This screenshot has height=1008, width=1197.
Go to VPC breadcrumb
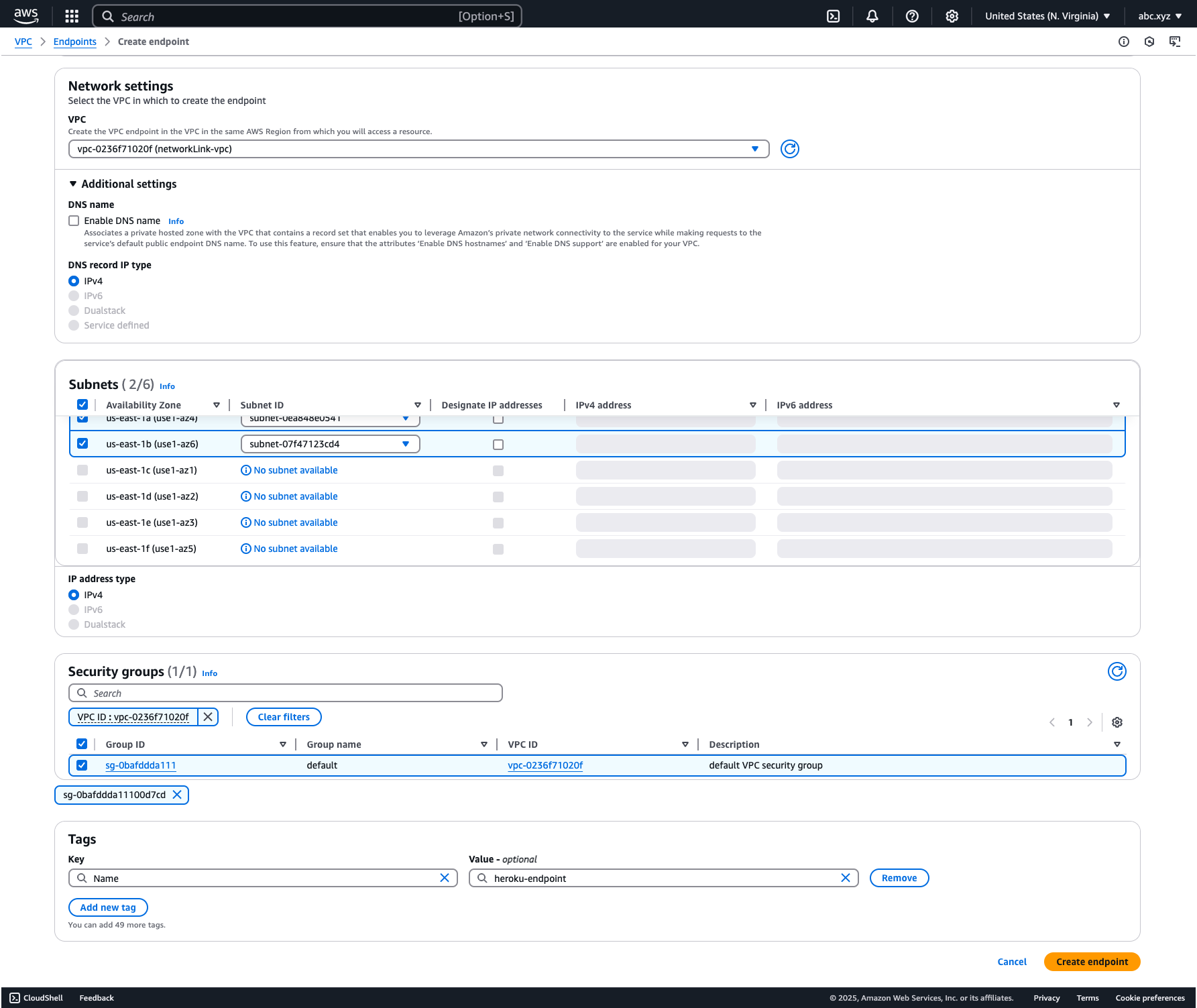coord(23,42)
